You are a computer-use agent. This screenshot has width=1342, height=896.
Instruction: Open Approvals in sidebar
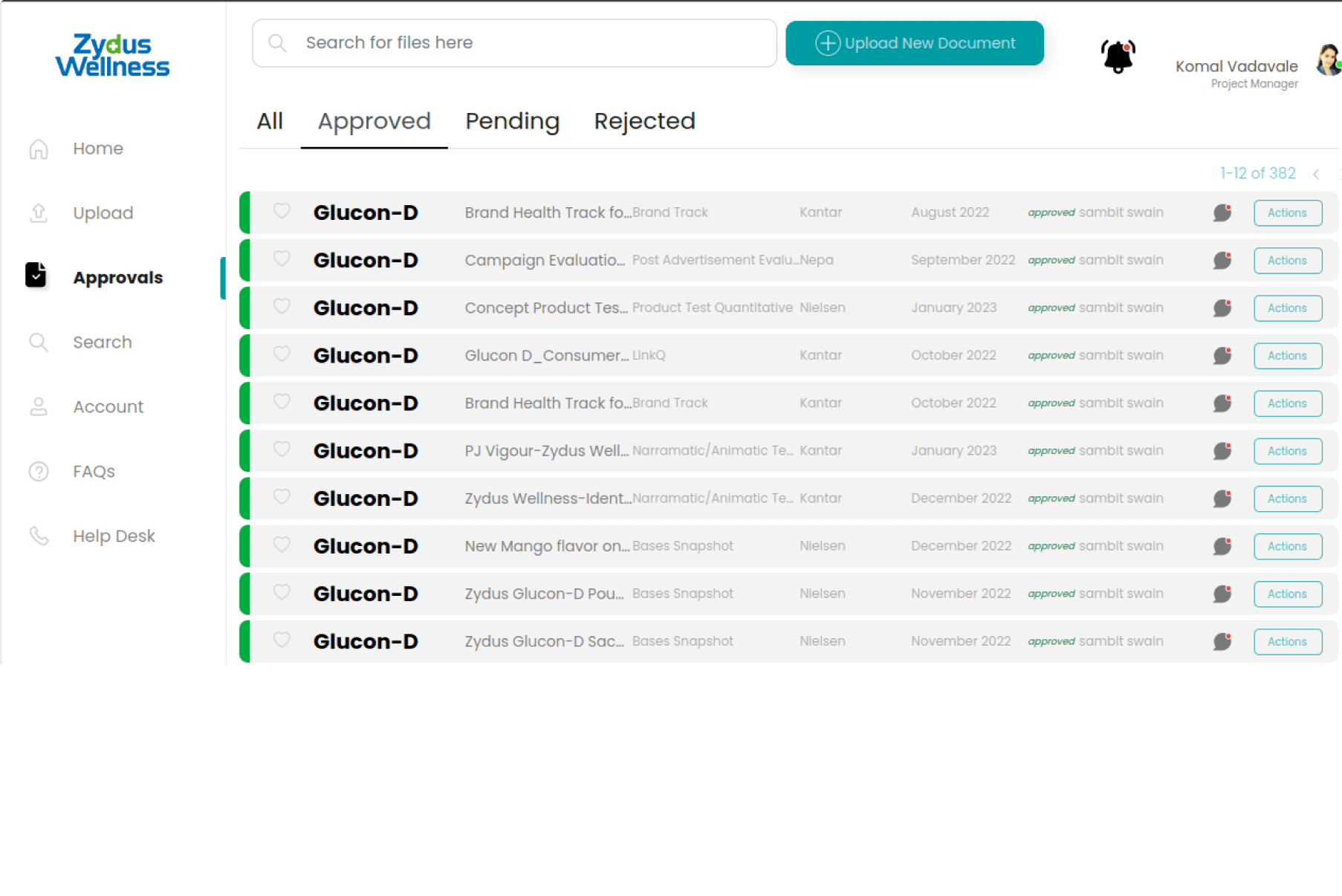coord(118,278)
